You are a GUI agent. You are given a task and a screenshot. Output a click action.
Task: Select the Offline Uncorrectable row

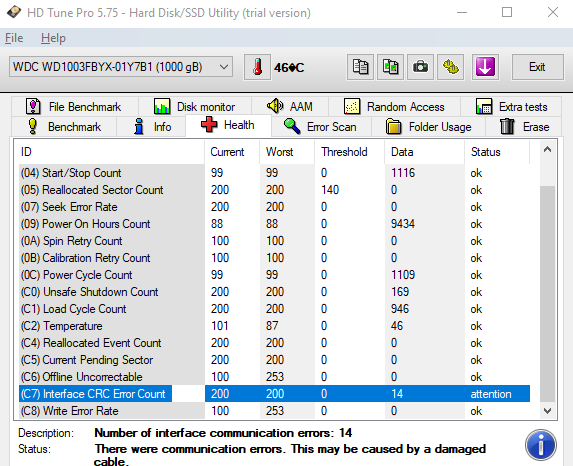point(274,377)
